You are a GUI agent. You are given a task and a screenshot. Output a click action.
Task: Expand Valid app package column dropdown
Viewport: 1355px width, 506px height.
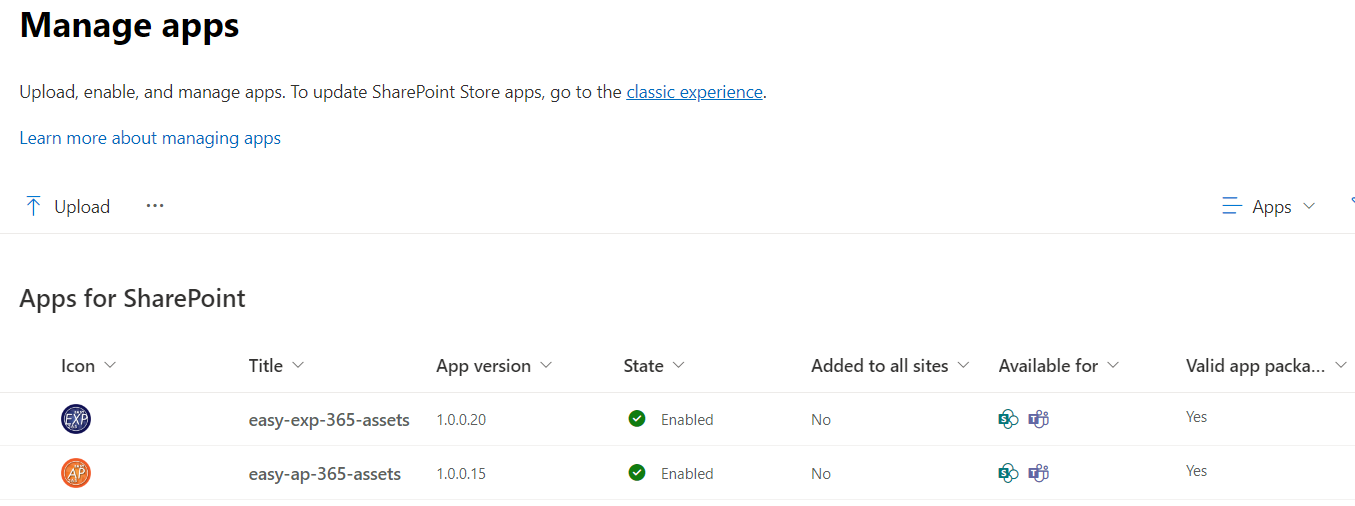point(1341,366)
